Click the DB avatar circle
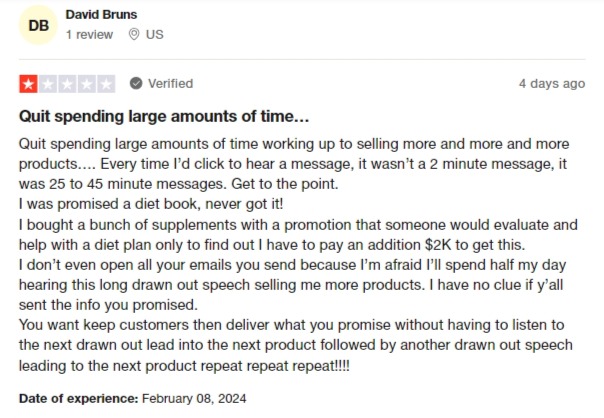The width and height of the screenshot is (604, 418). pyautogui.click(x=38, y=25)
